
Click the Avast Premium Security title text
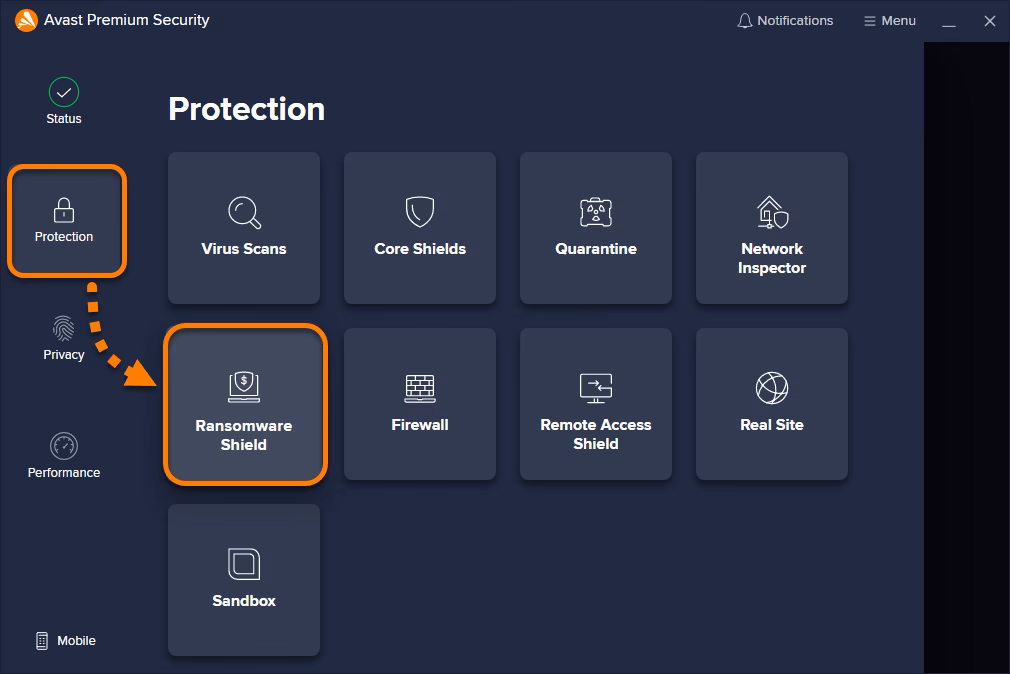[127, 20]
